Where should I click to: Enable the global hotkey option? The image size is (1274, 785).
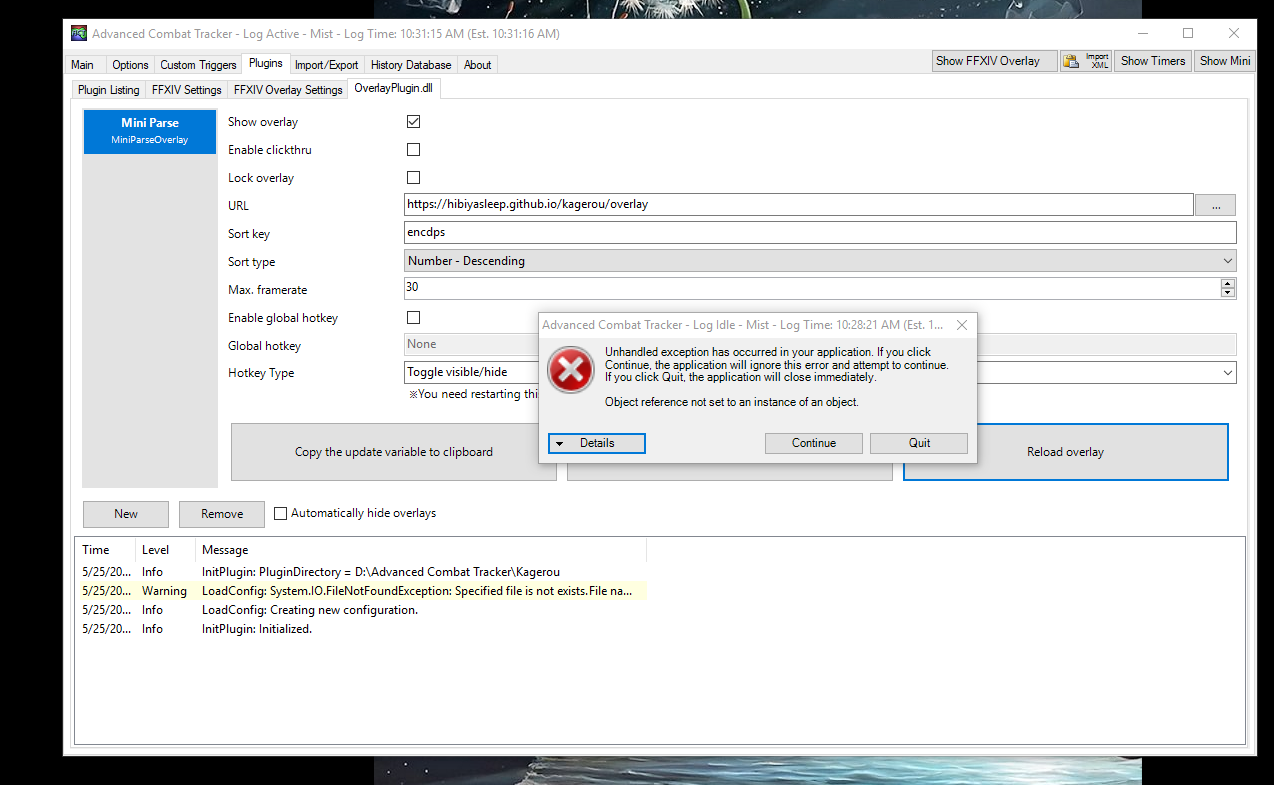413,317
